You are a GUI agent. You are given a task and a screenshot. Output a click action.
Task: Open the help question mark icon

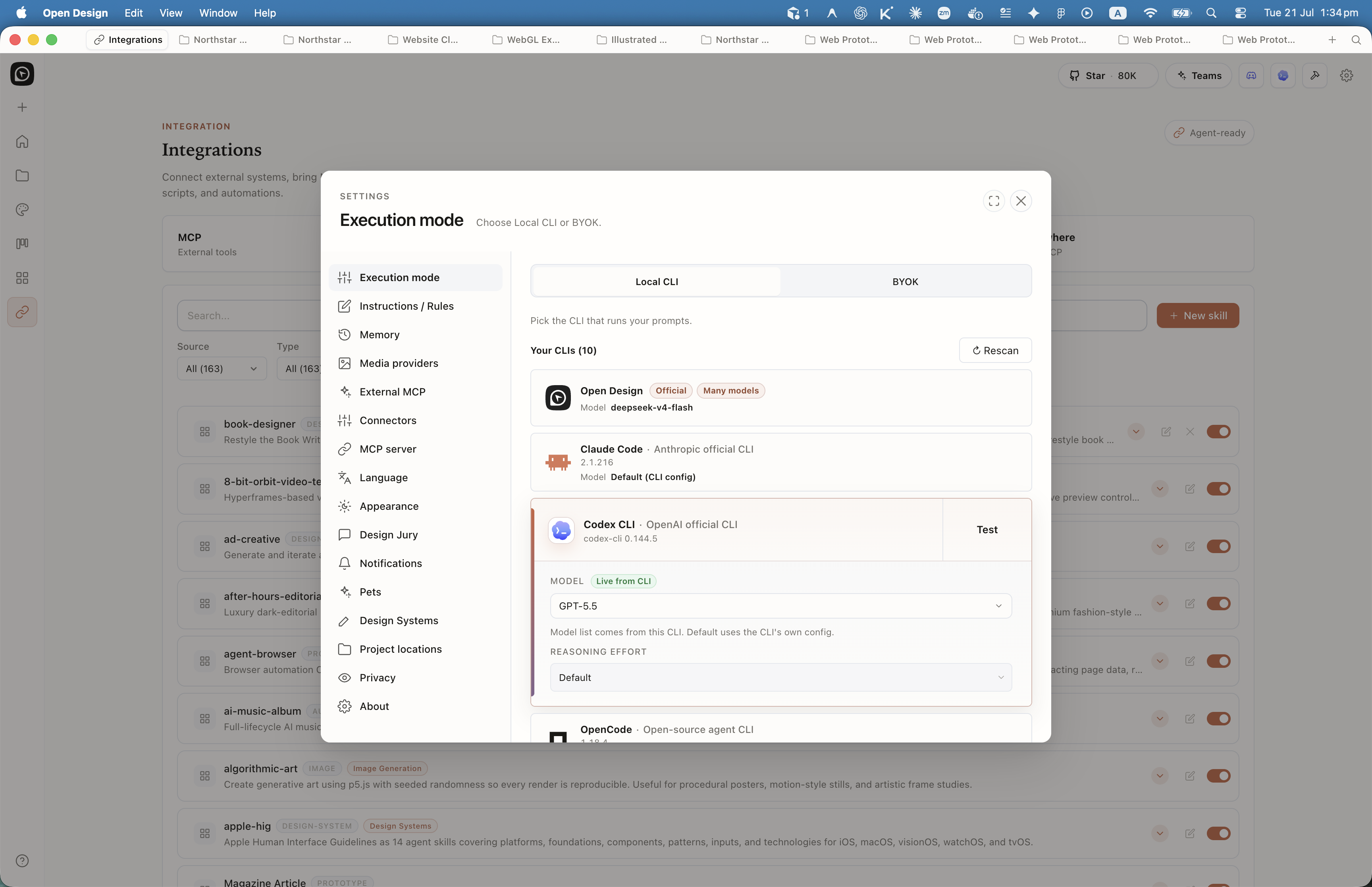point(22,860)
